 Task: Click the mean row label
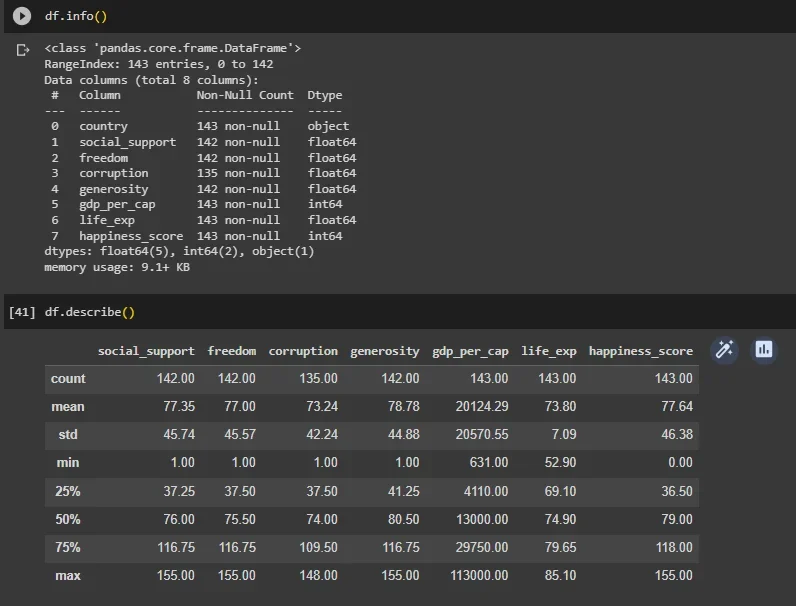tap(68, 407)
